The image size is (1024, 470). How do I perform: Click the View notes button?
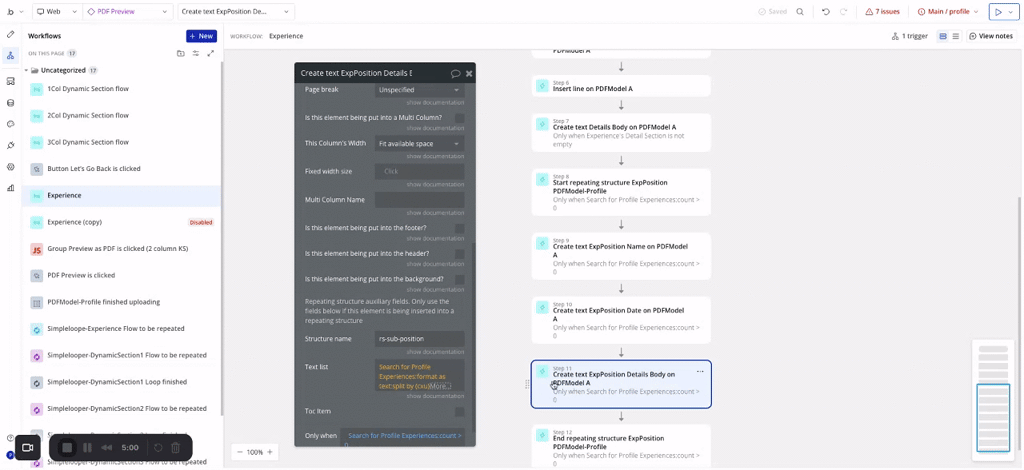click(x=991, y=36)
